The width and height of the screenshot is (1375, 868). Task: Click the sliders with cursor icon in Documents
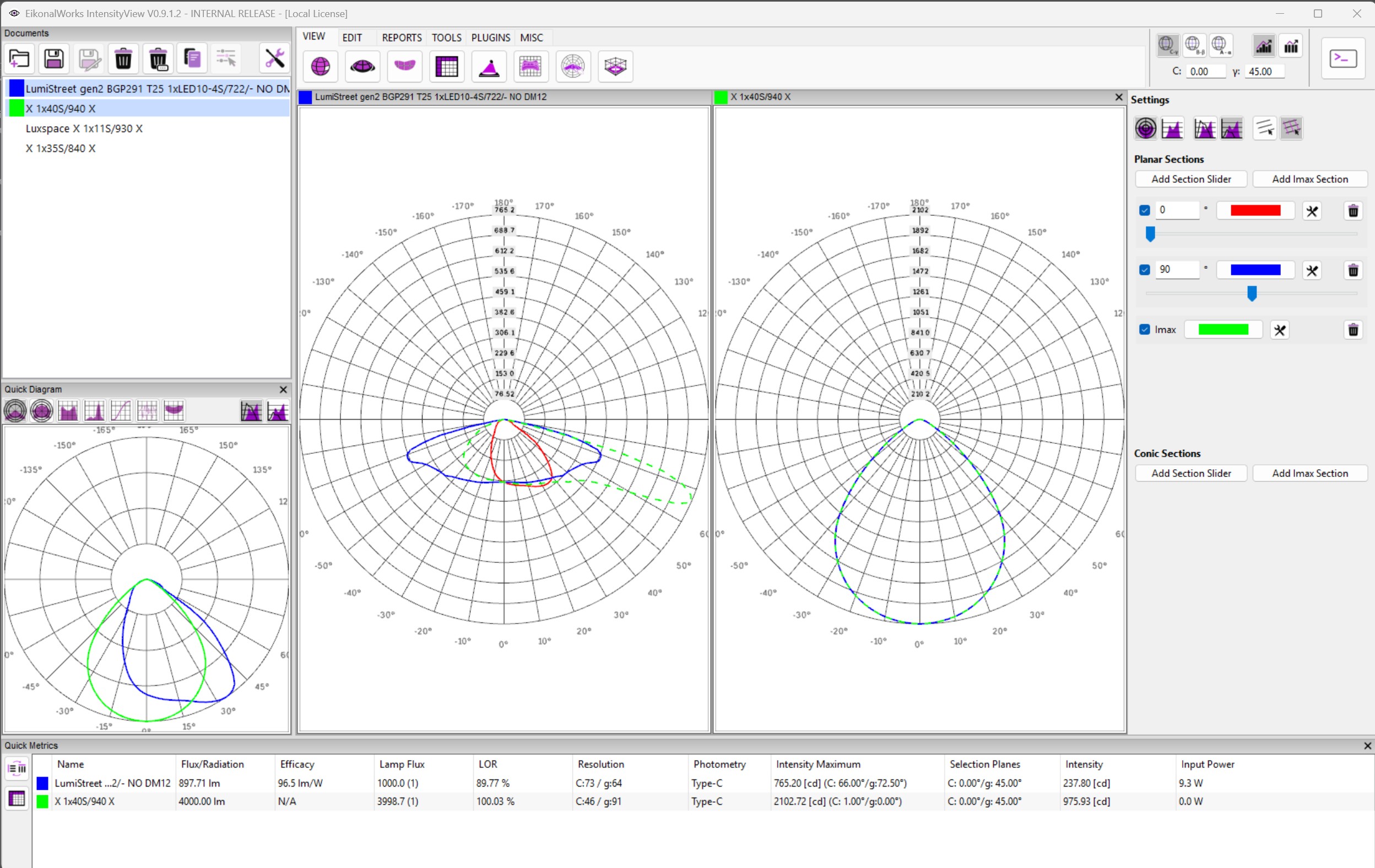pos(226,58)
